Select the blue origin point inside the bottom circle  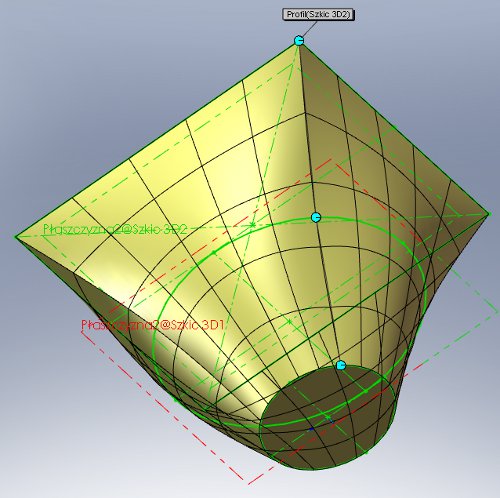311,429
